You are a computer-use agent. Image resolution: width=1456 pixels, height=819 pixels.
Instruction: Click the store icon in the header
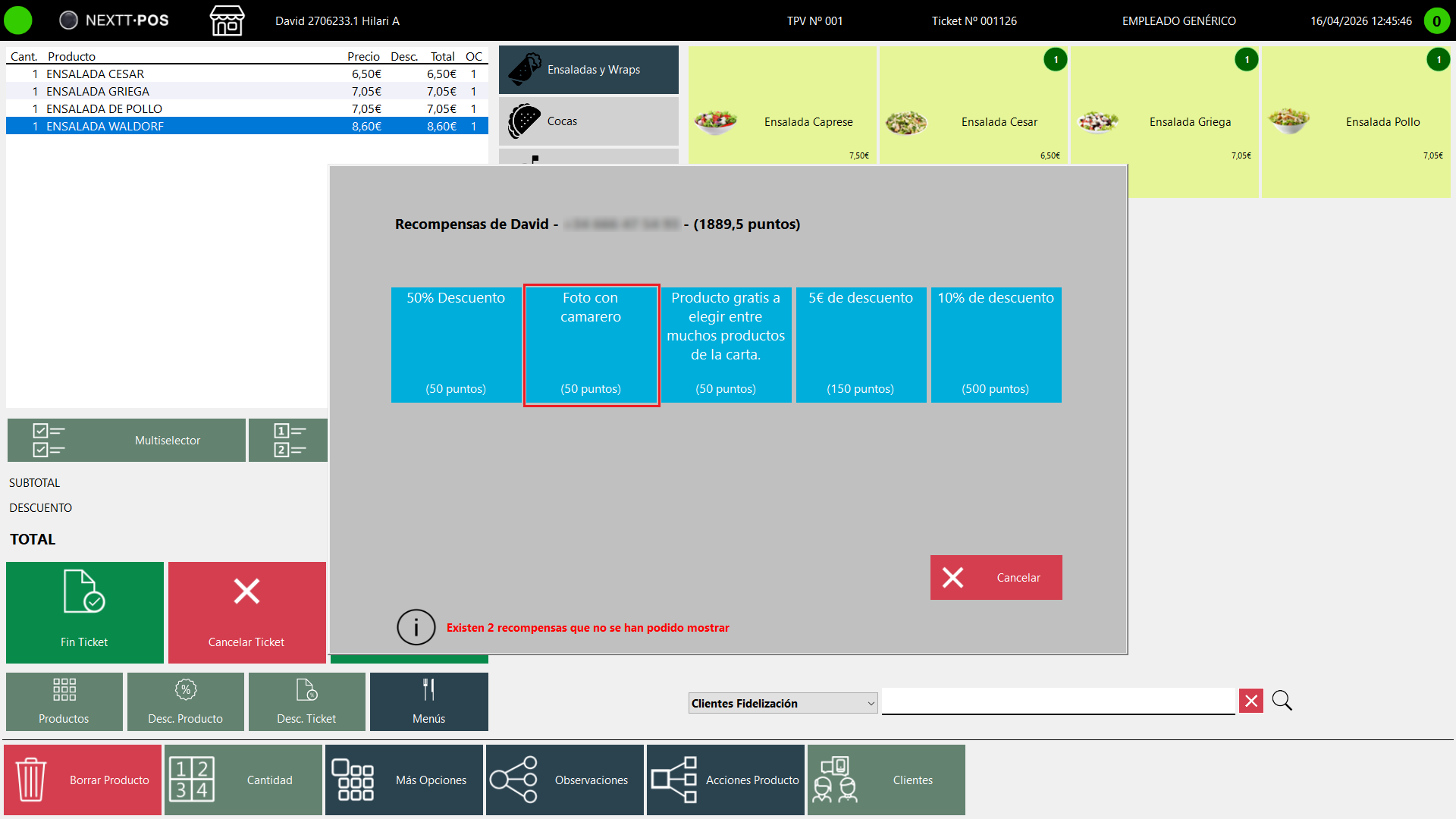(227, 20)
